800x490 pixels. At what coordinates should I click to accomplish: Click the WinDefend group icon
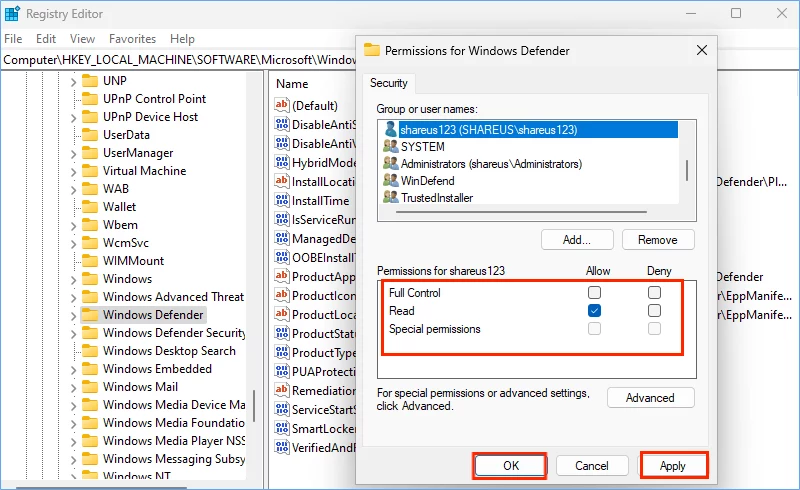click(391, 180)
